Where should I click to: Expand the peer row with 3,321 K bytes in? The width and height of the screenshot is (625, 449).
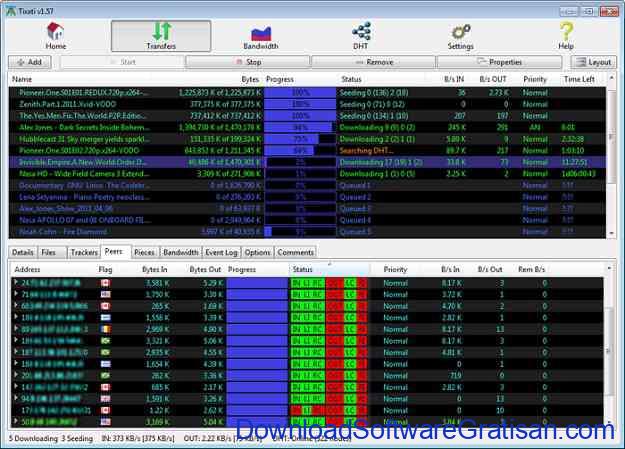[x=16, y=340]
